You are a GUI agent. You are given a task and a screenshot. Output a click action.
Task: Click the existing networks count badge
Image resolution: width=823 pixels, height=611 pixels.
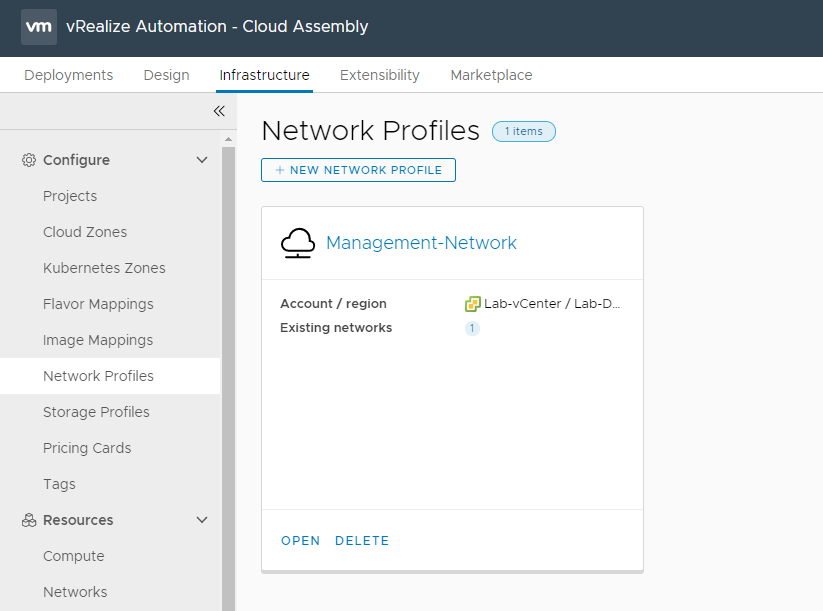click(472, 328)
